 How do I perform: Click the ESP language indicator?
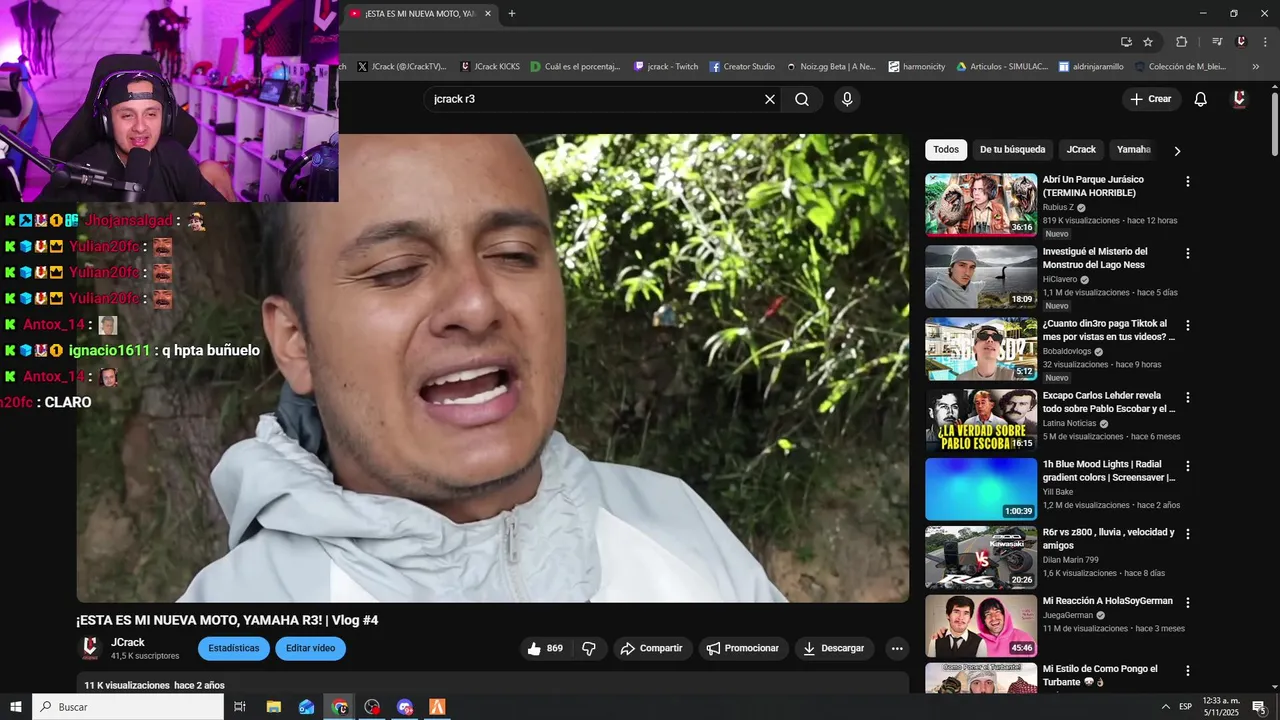point(1186,707)
